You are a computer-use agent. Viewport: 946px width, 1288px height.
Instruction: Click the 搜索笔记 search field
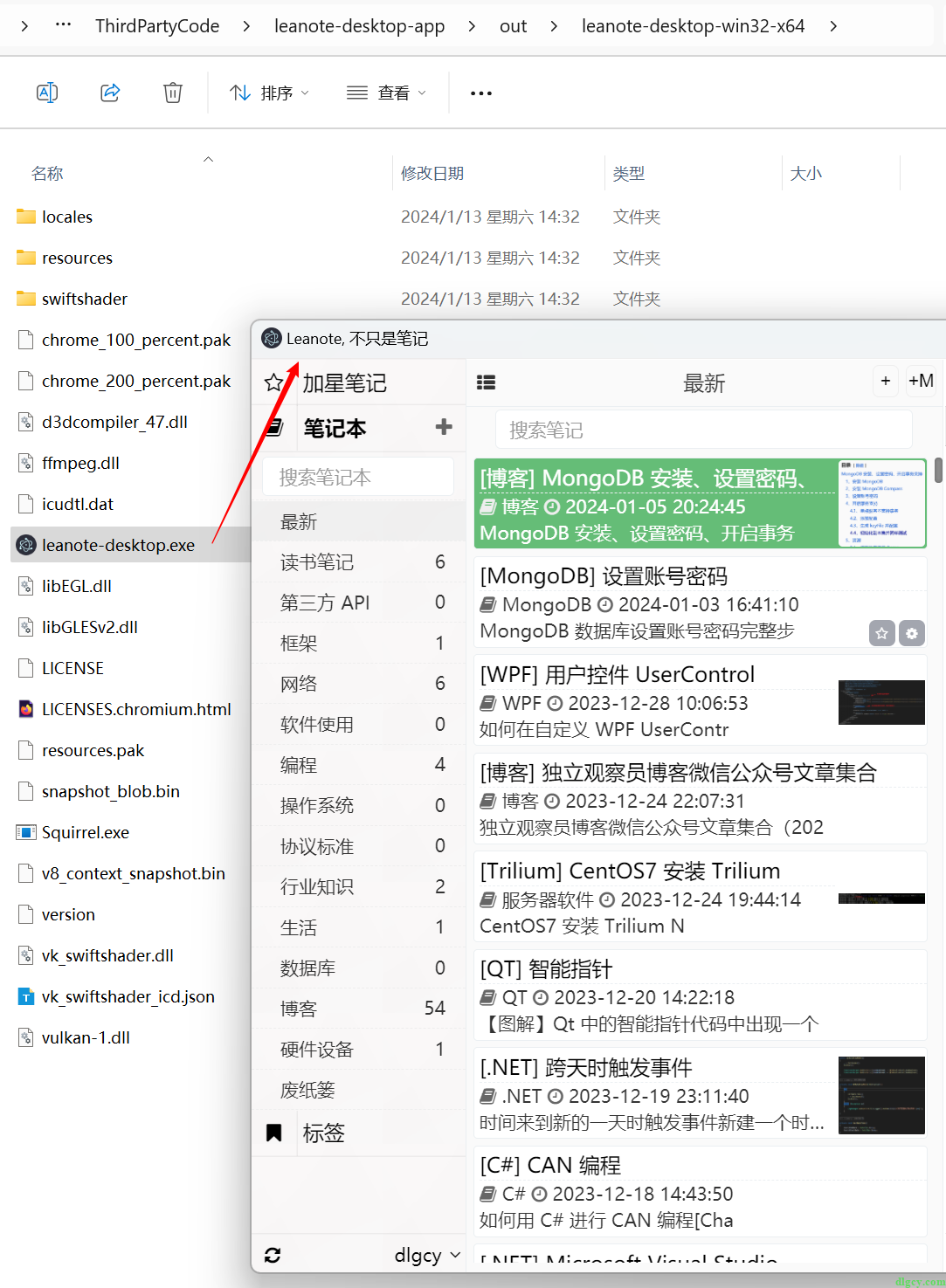pyautogui.click(x=704, y=430)
